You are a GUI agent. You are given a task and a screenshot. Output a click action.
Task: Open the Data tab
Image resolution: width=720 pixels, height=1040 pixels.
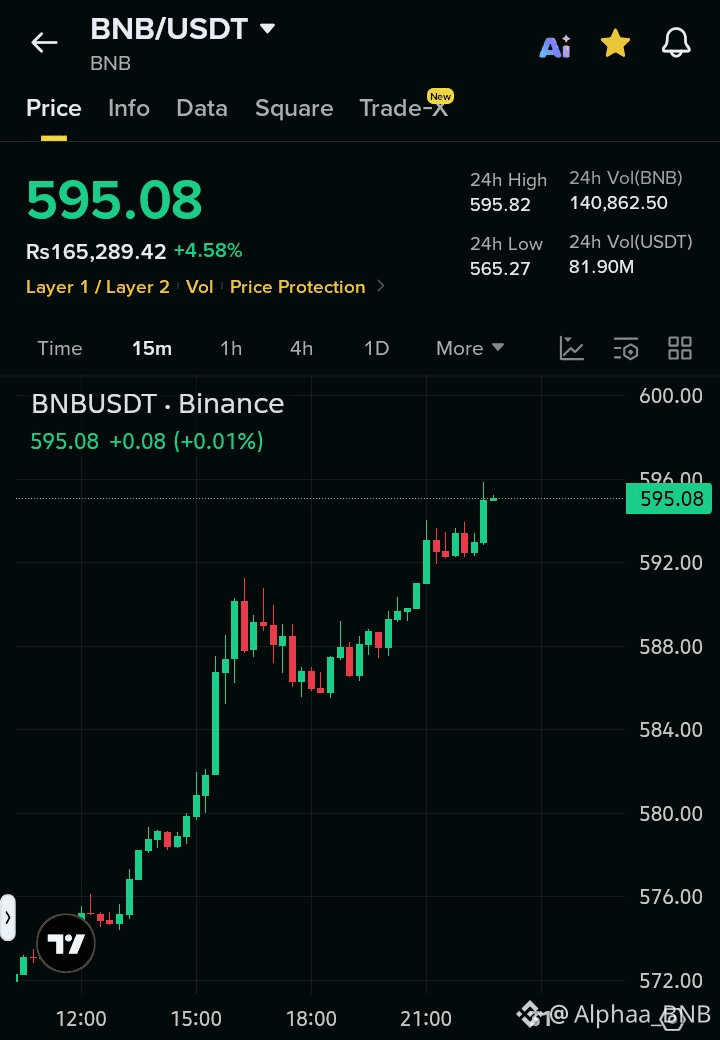(x=202, y=108)
